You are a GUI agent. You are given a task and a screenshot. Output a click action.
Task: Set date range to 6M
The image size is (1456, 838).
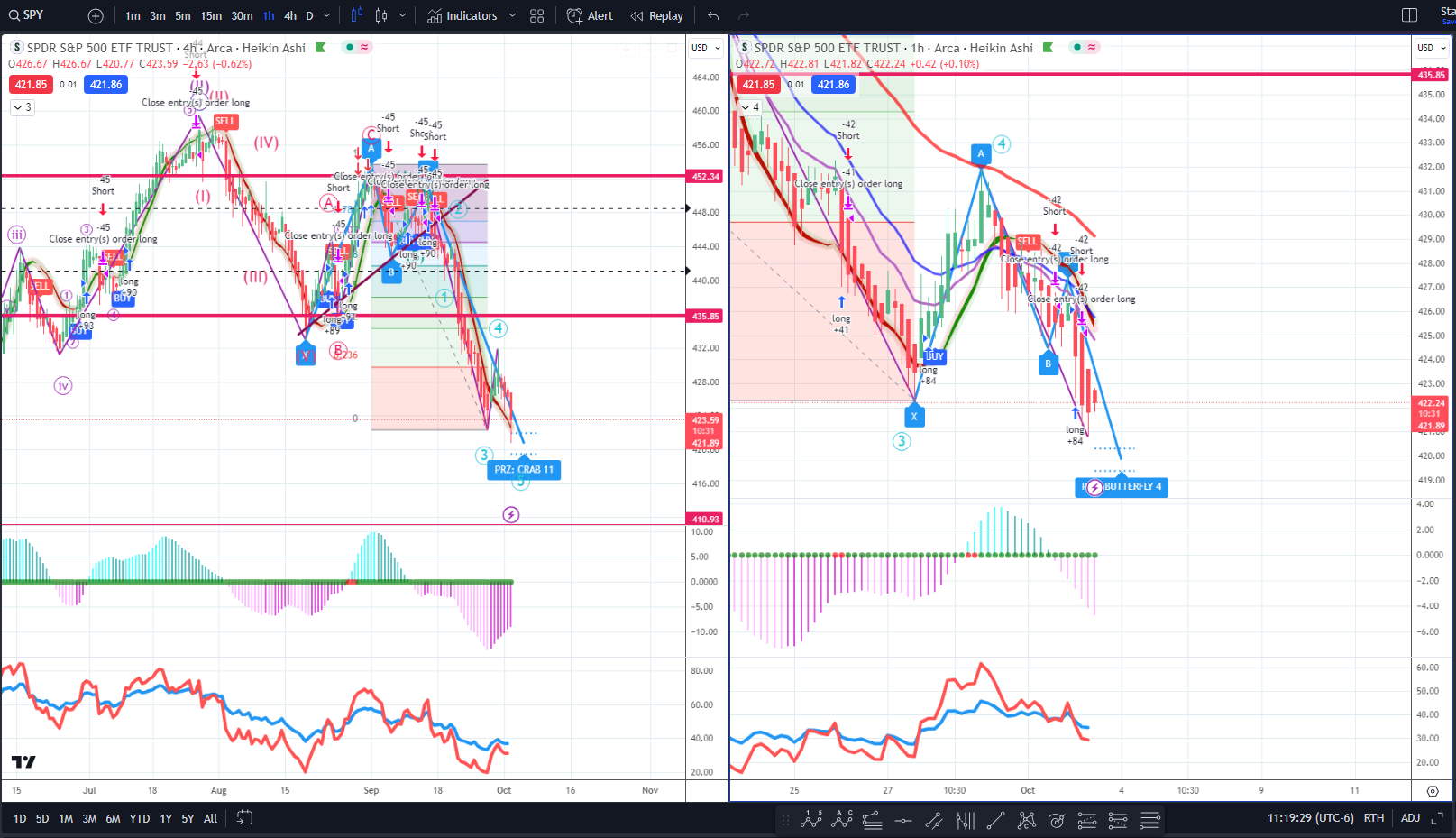(x=113, y=819)
